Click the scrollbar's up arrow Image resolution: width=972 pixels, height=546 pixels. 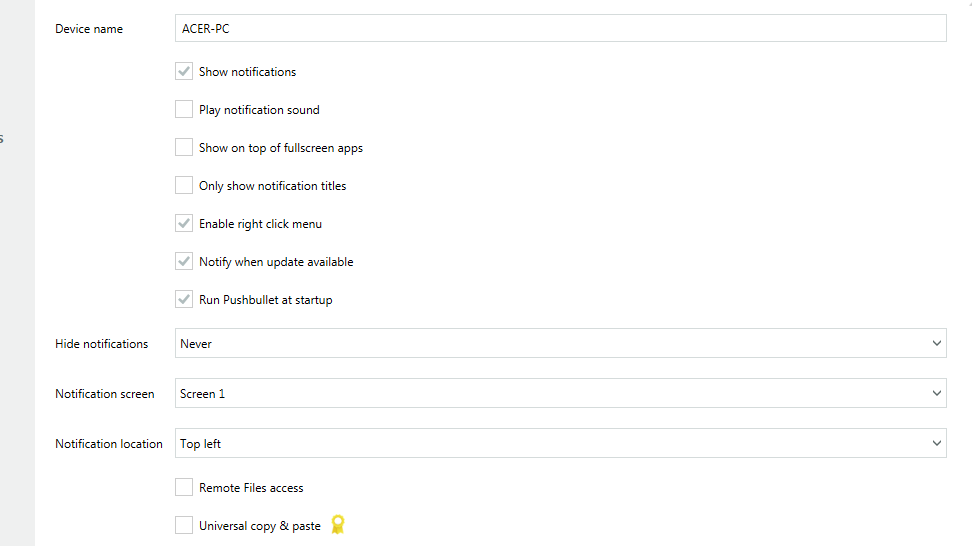tap(968, 4)
